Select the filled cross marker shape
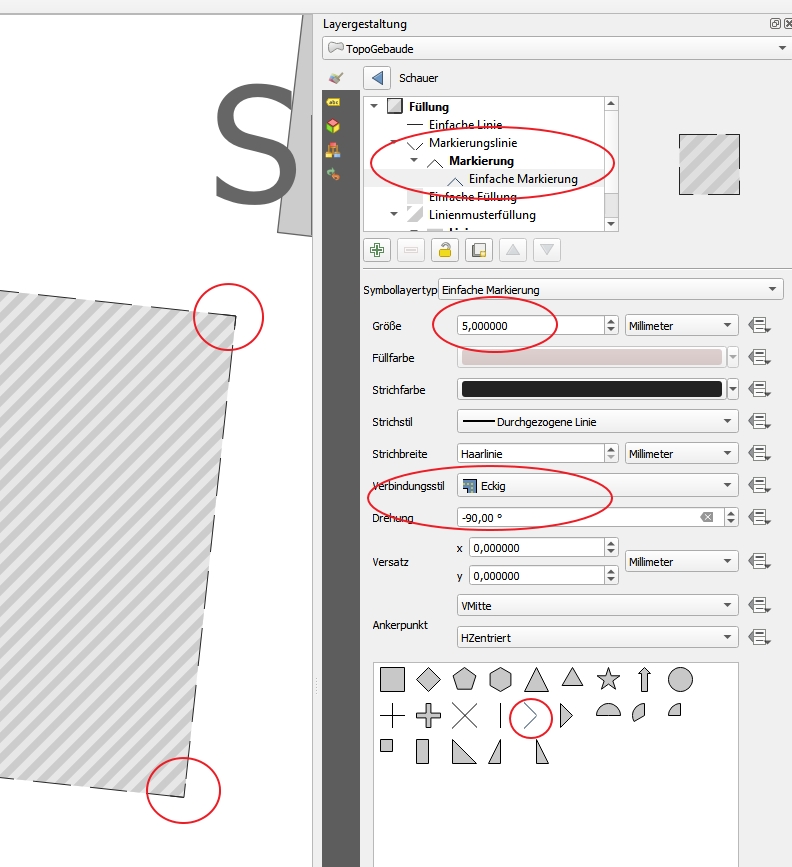This screenshot has height=867, width=792. [428, 715]
